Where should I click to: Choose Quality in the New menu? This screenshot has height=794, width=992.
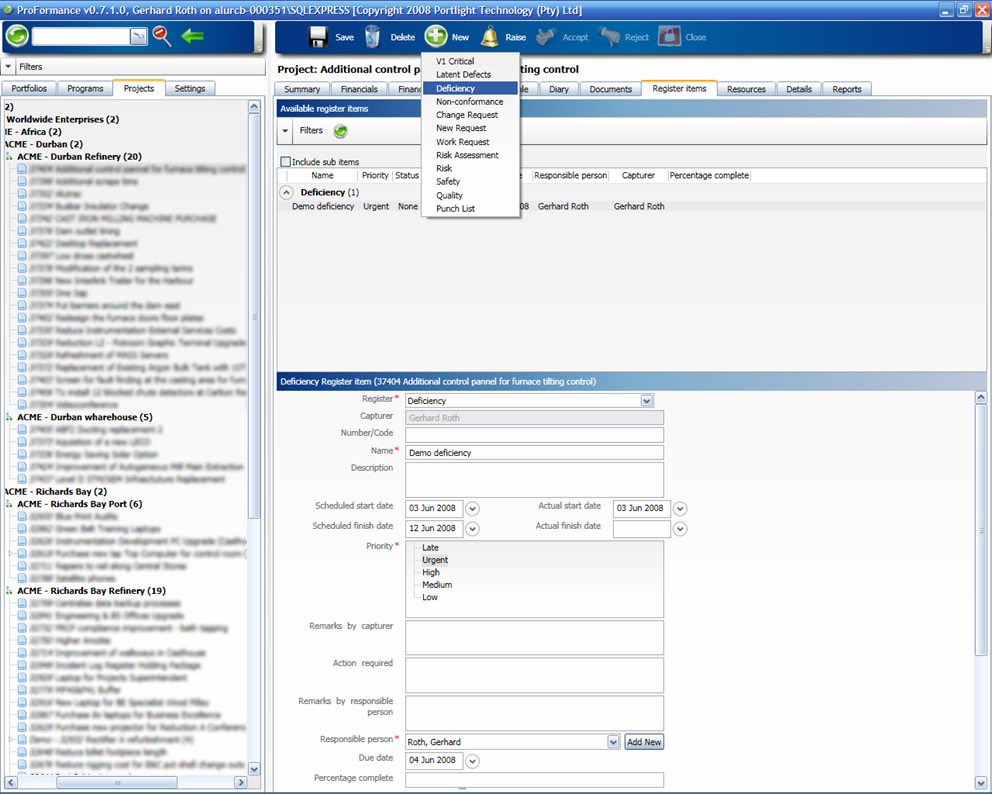click(449, 195)
